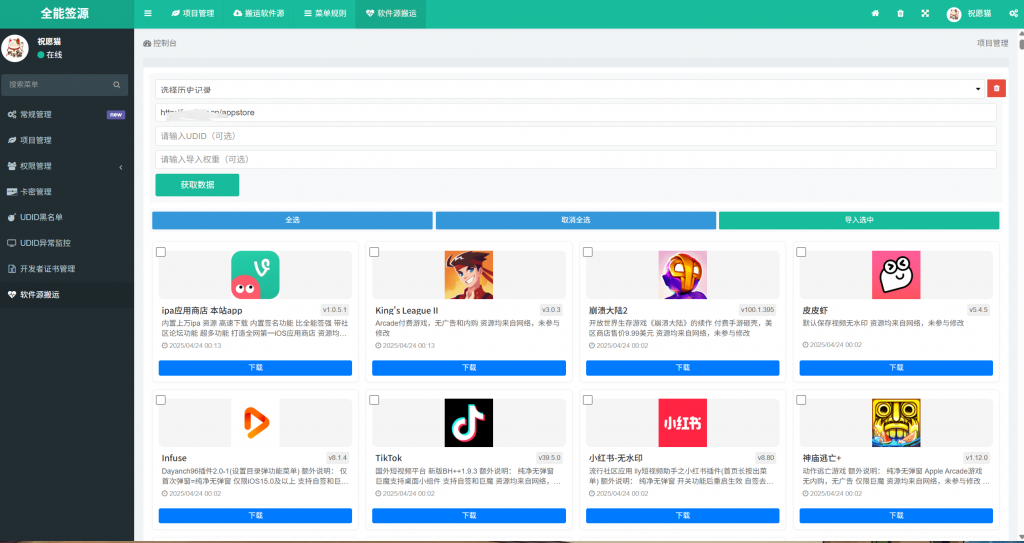The height and width of the screenshot is (543, 1024).
Task: Open the 搬运软件源 top tab
Action: [259, 13]
